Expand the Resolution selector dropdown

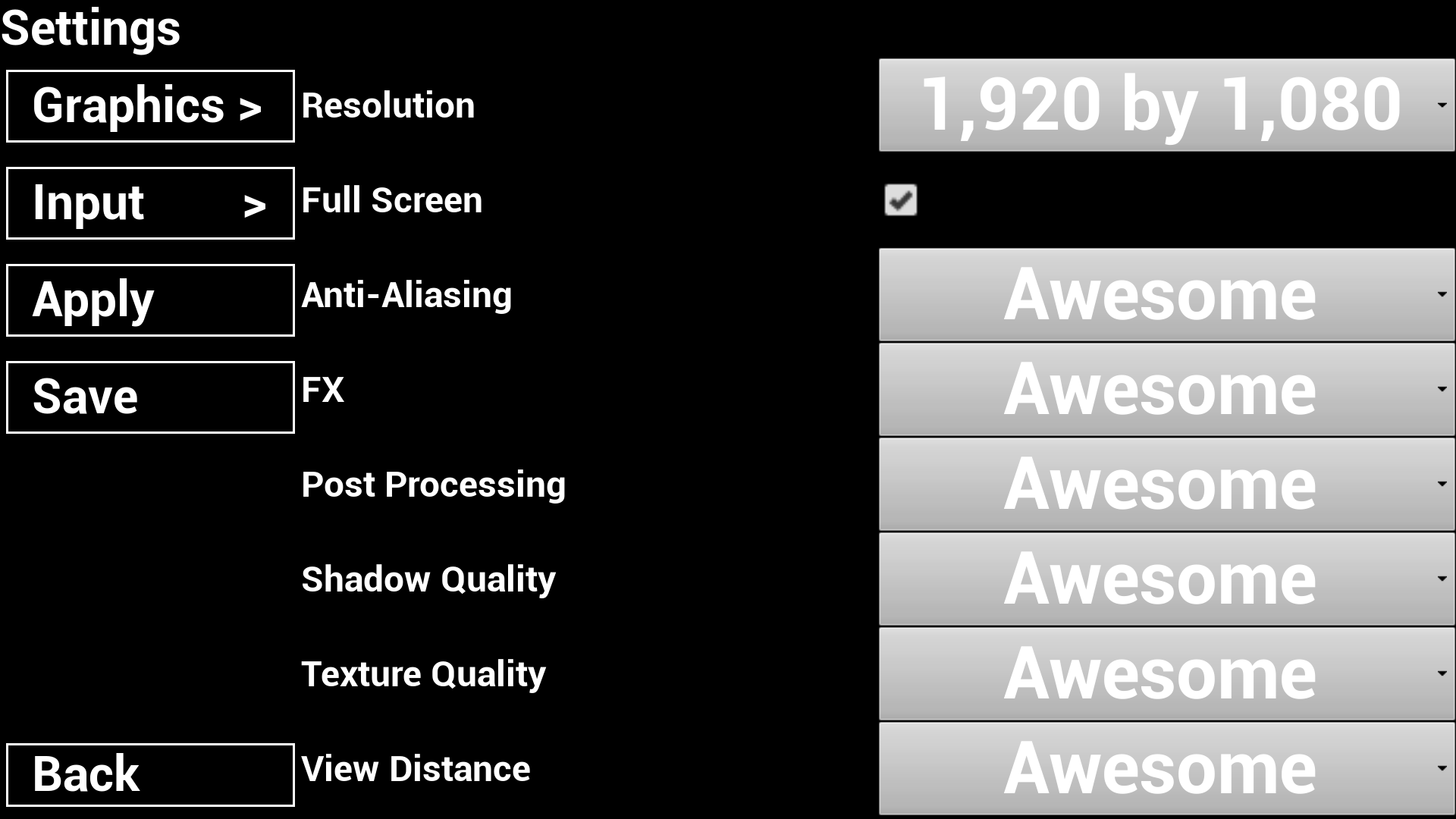(1441, 104)
